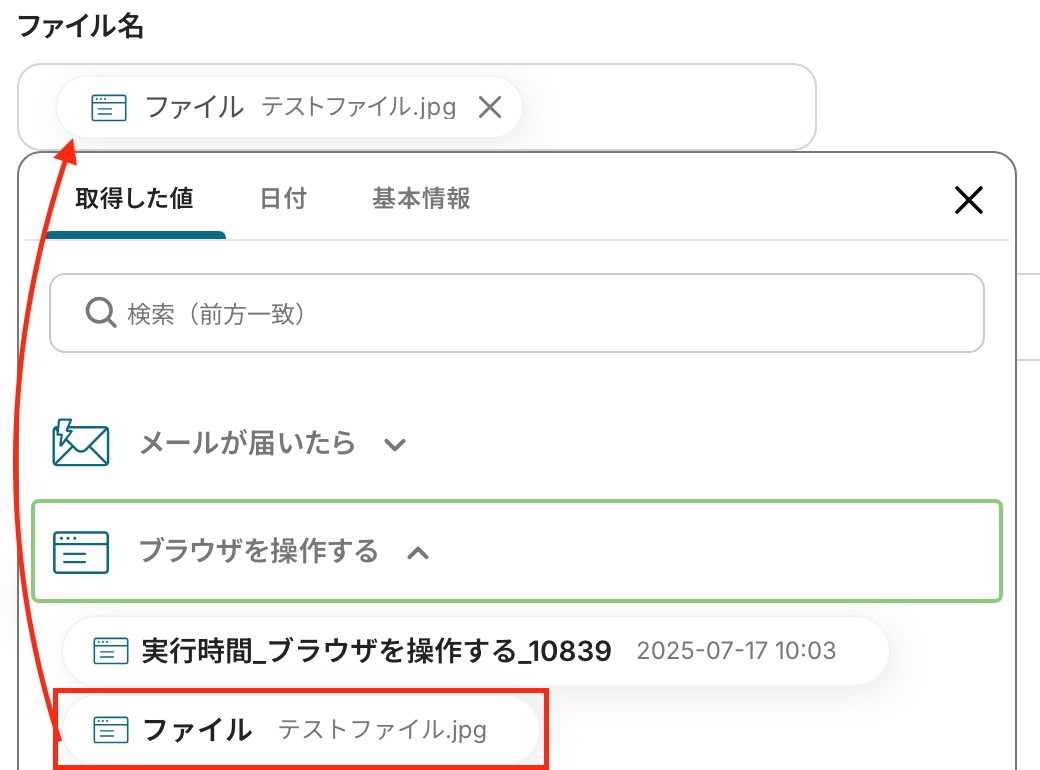Click the browser icon inside the file name chip
This screenshot has width=1040, height=770.
pos(109,107)
